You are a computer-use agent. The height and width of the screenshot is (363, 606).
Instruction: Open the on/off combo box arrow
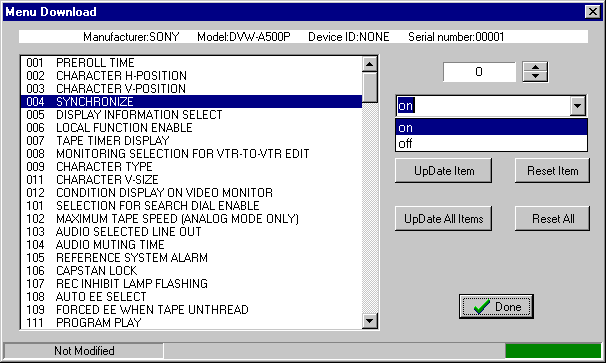pyautogui.click(x=578, y=106)
